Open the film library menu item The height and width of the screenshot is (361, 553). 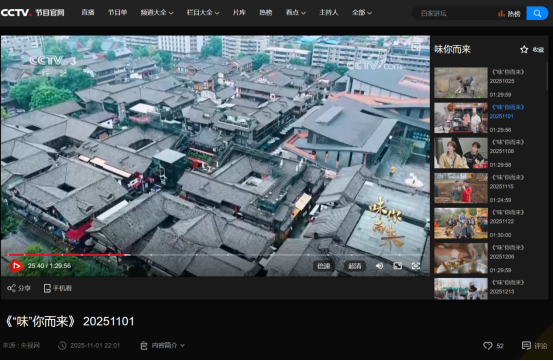(239, 13)
